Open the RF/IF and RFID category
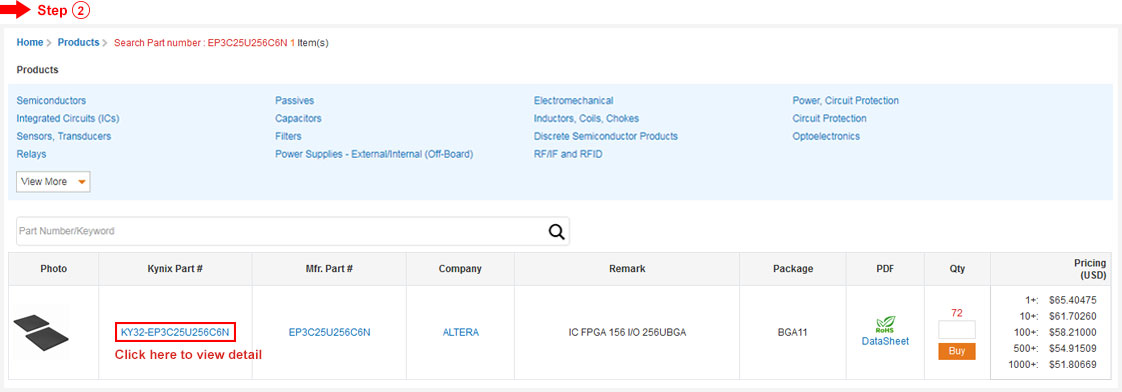This screenshot has height=392, width=1122. point(568,154)
